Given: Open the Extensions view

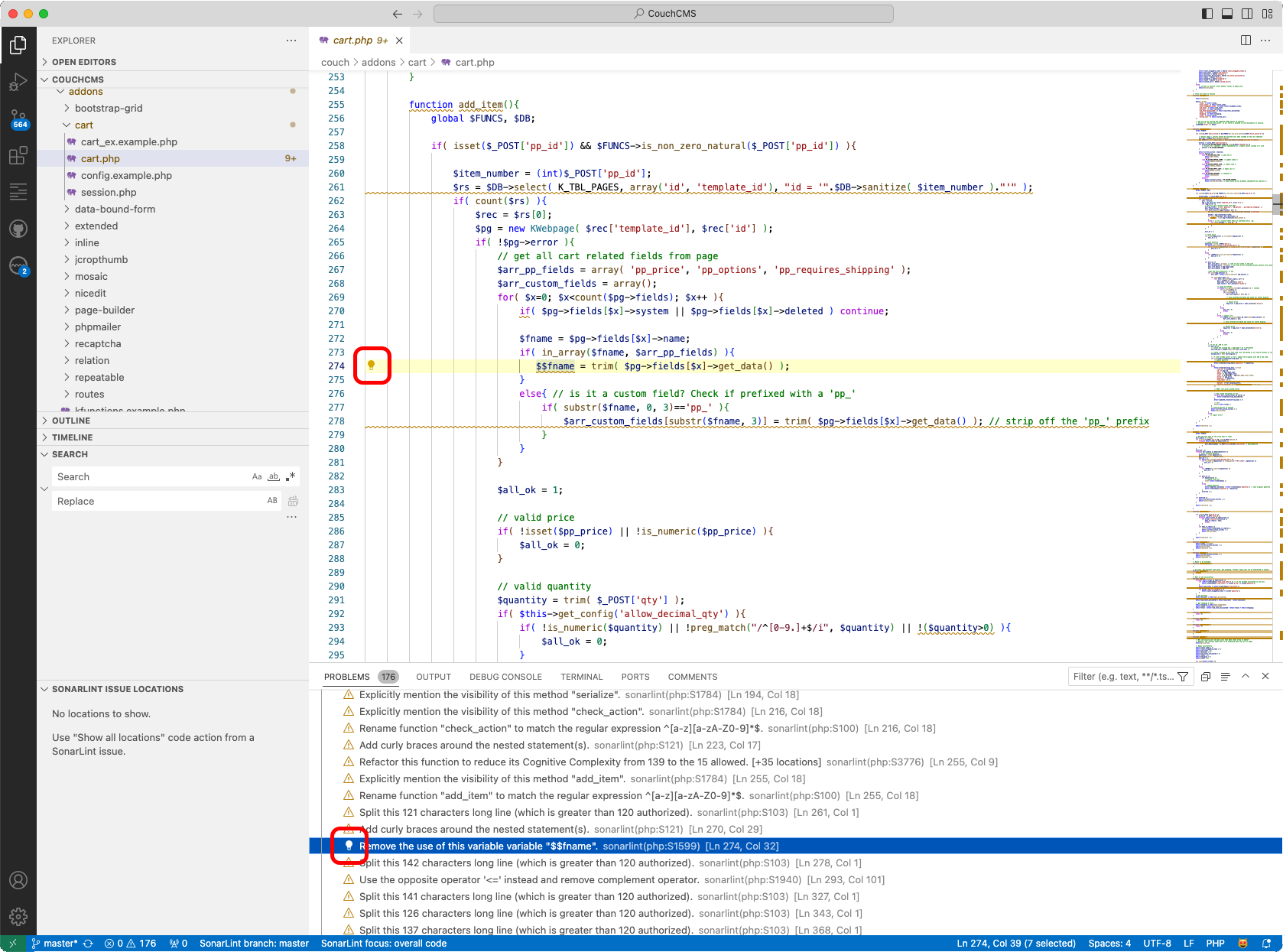Looking at the screenshot, I should tap(18, 155).
